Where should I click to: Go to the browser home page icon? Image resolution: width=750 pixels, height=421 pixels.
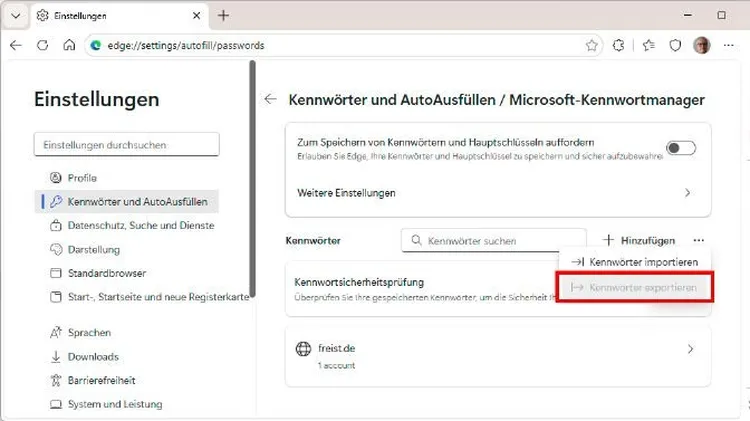coord(69,45)
